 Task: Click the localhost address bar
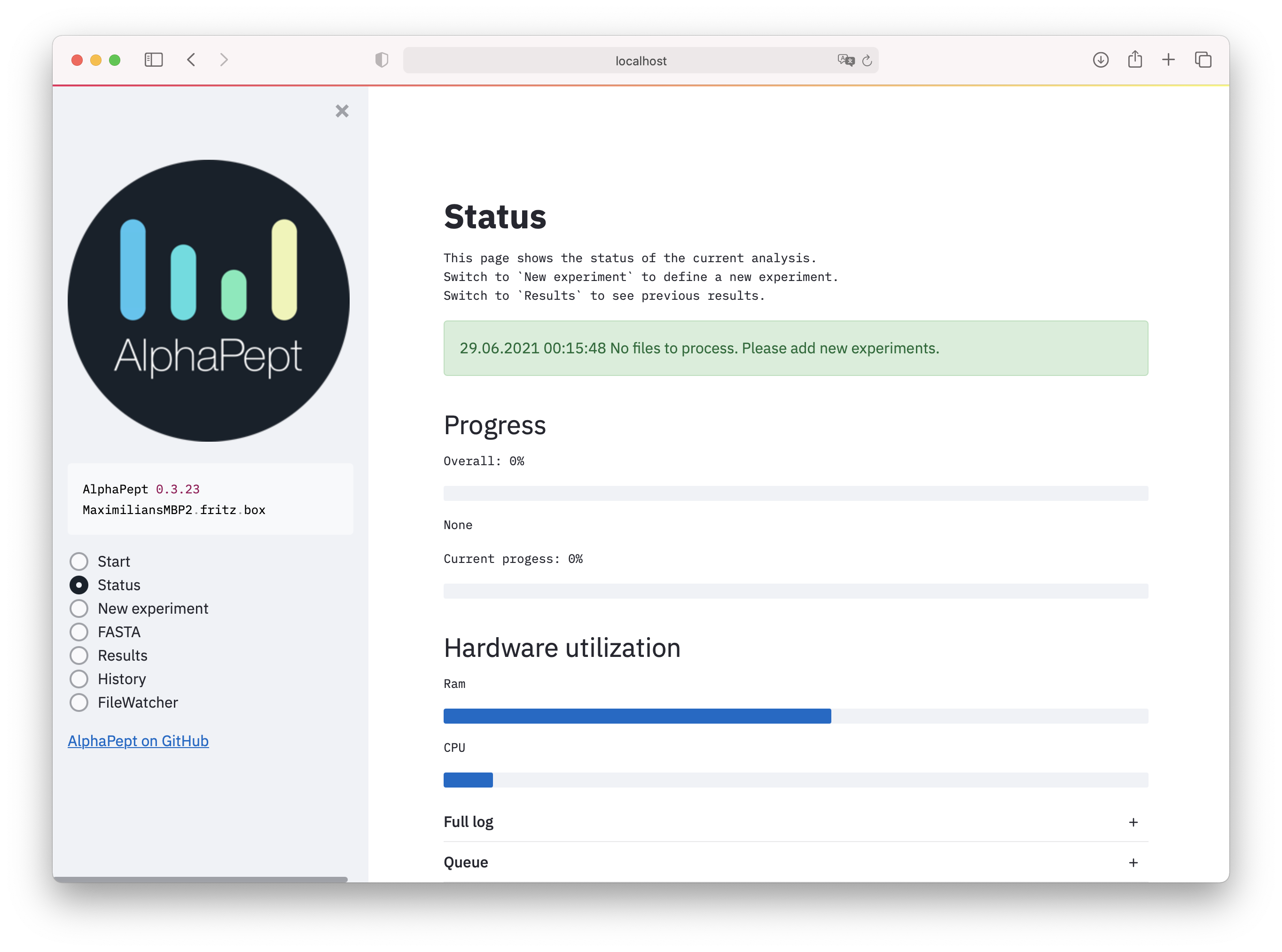pyautogui.click(x=640, y=61)
